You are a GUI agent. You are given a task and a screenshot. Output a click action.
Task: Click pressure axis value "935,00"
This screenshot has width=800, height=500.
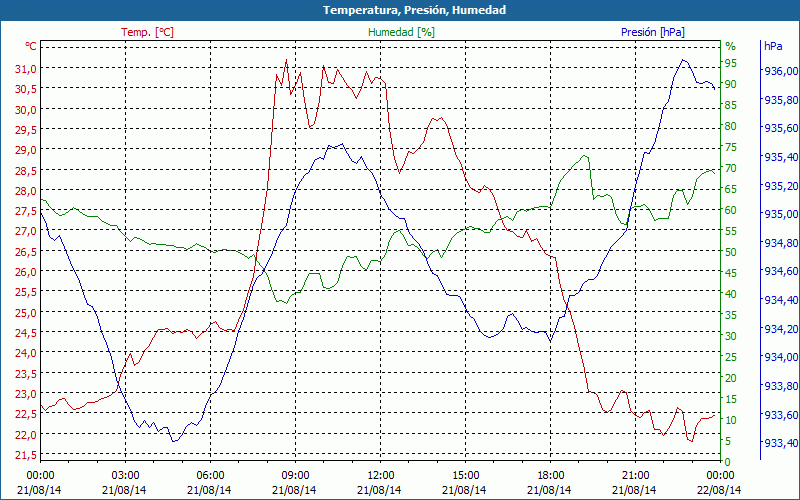click(780, 214)
